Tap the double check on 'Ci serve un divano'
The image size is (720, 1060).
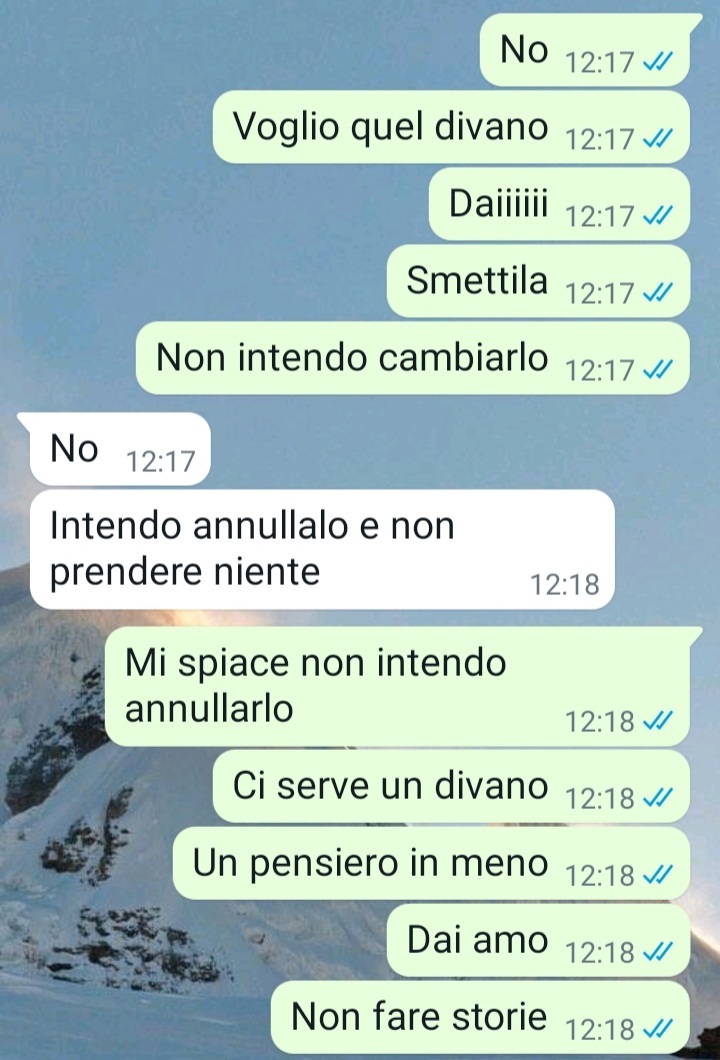click(657, 798)
